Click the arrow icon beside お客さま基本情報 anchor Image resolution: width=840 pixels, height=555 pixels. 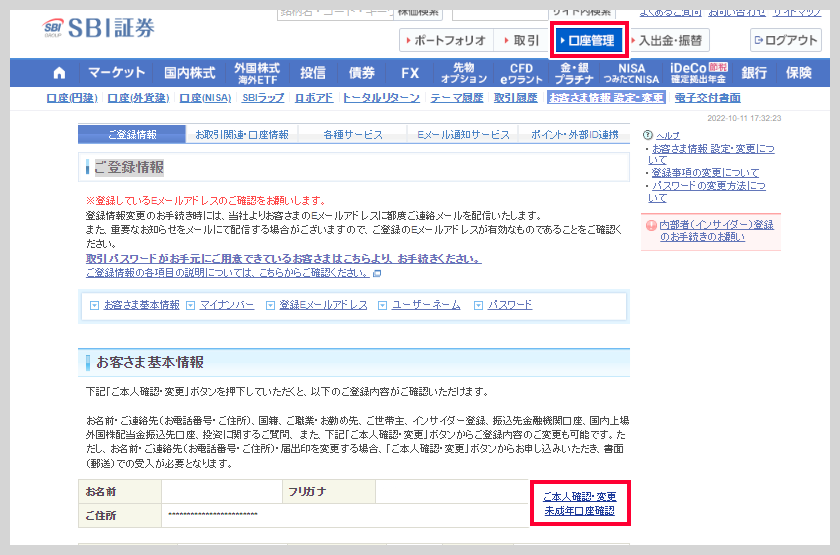point(94,305)
